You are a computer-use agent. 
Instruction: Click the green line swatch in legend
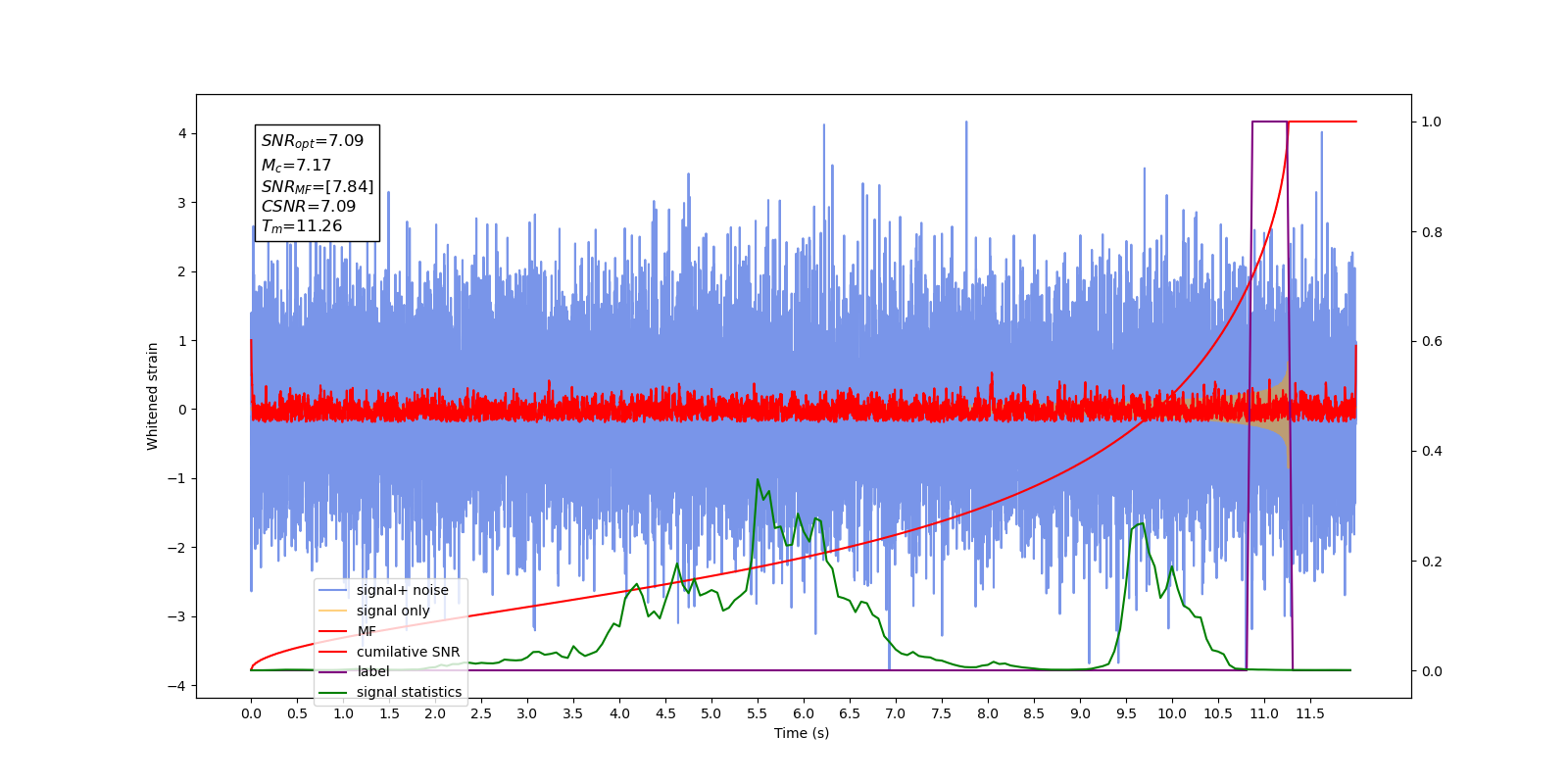coord(333,692)
